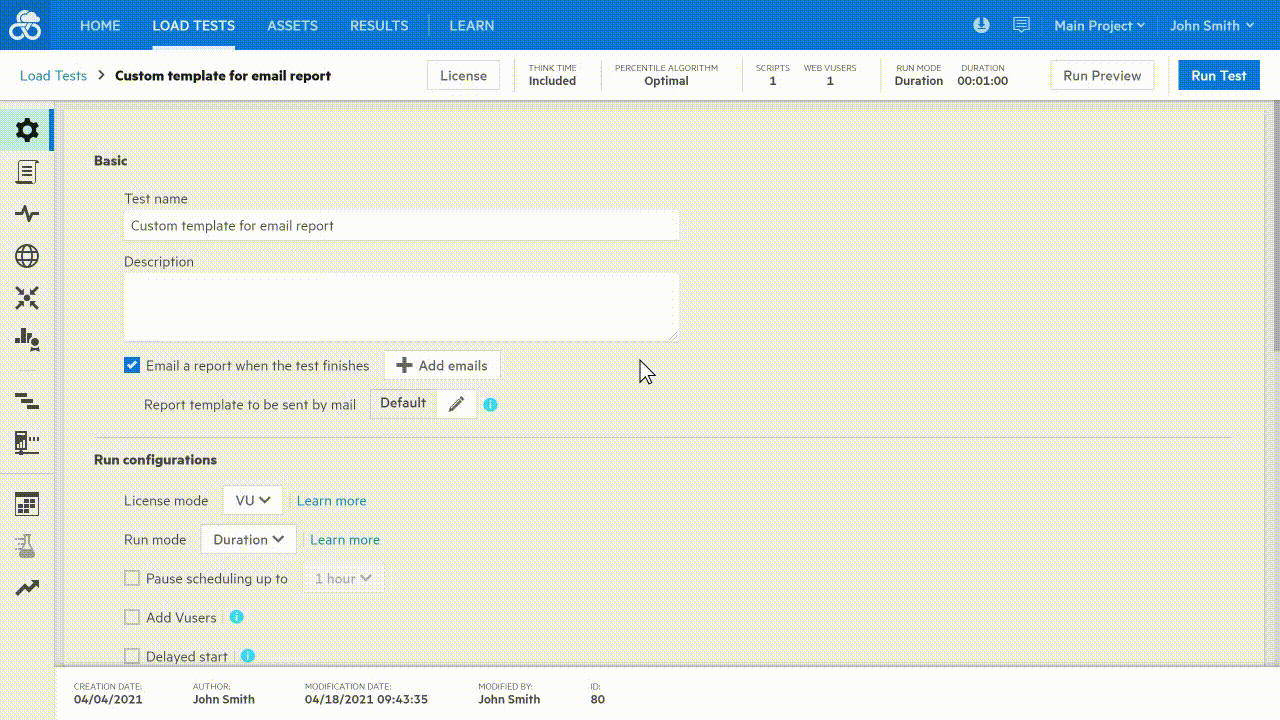Screen dimensions: 1280x720
Task: Enable the Add Vusers checkbox
Action: (131, 617)
